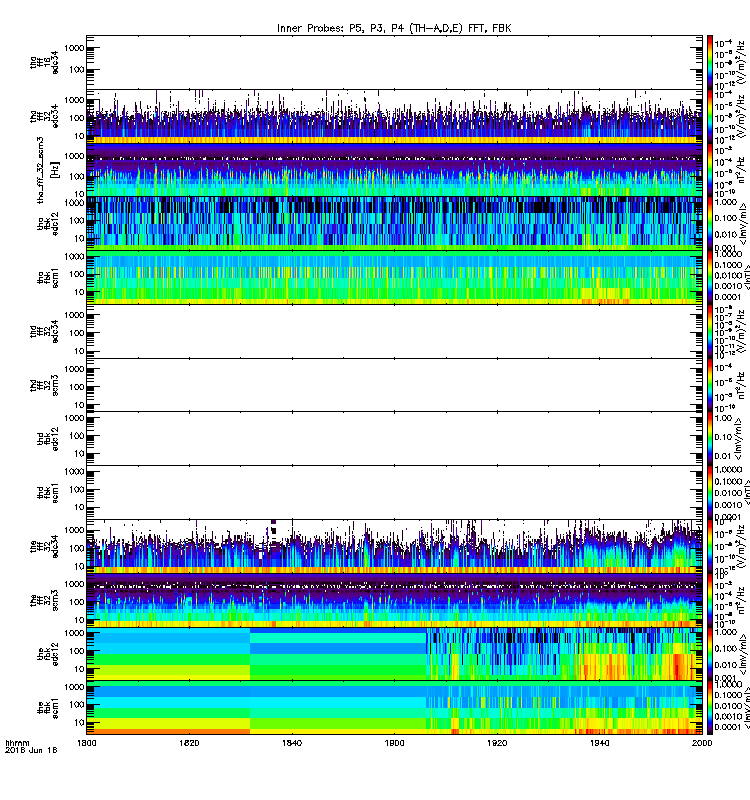
Task: Click the 1840 time tick label
Action: click(x=292, y=743)
